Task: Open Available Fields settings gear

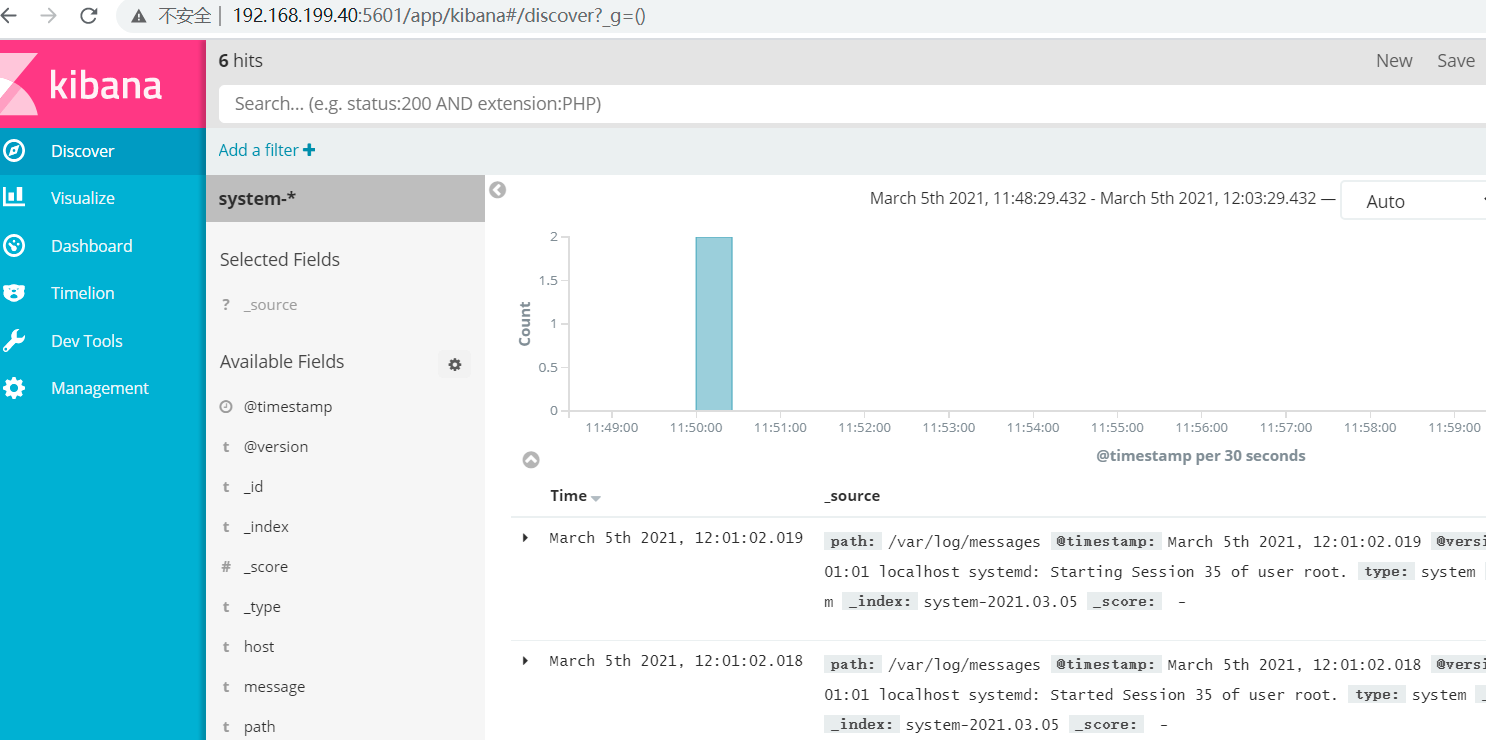Action: pos(454,365)
